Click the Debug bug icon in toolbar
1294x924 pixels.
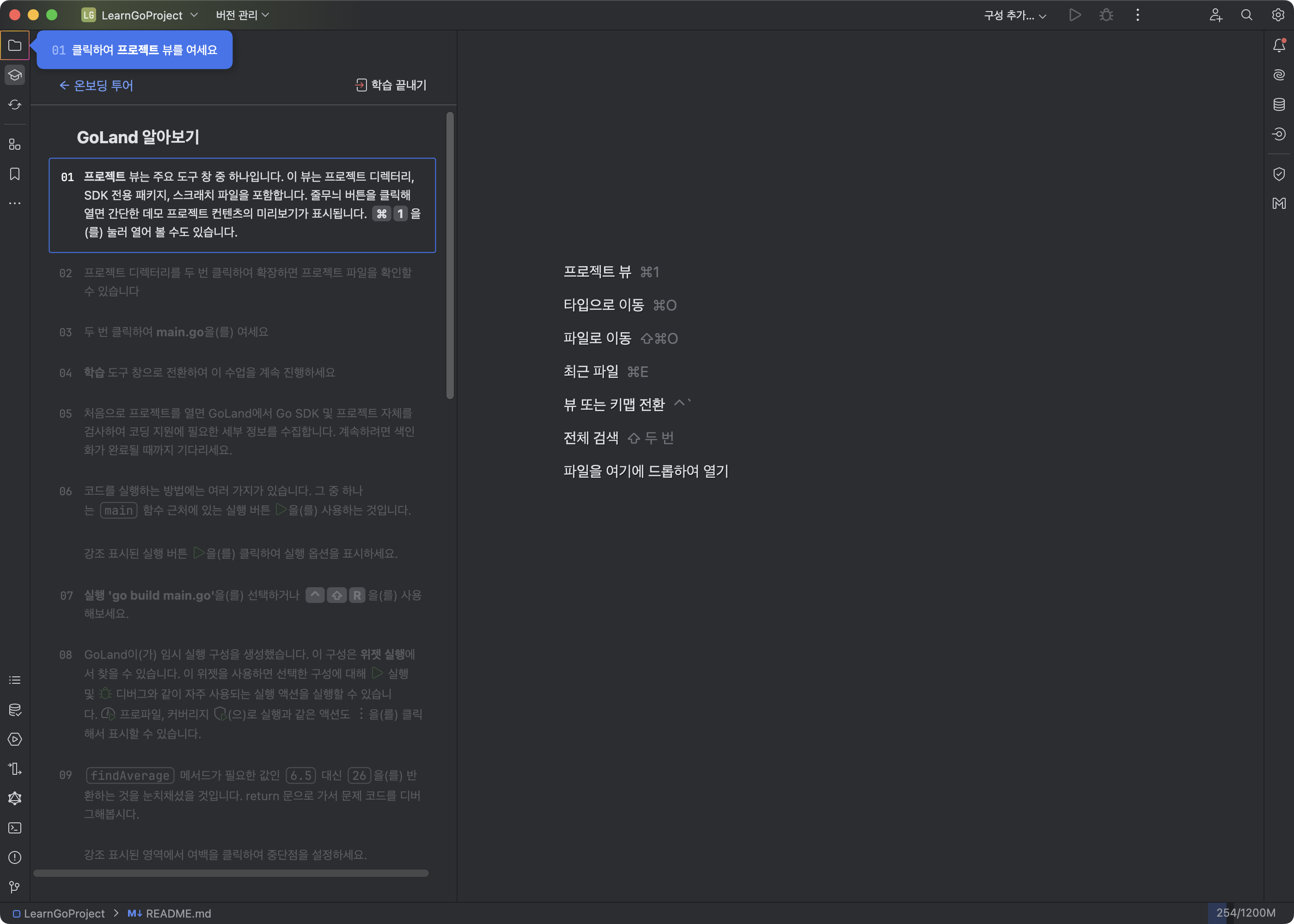pos(1105,15)
